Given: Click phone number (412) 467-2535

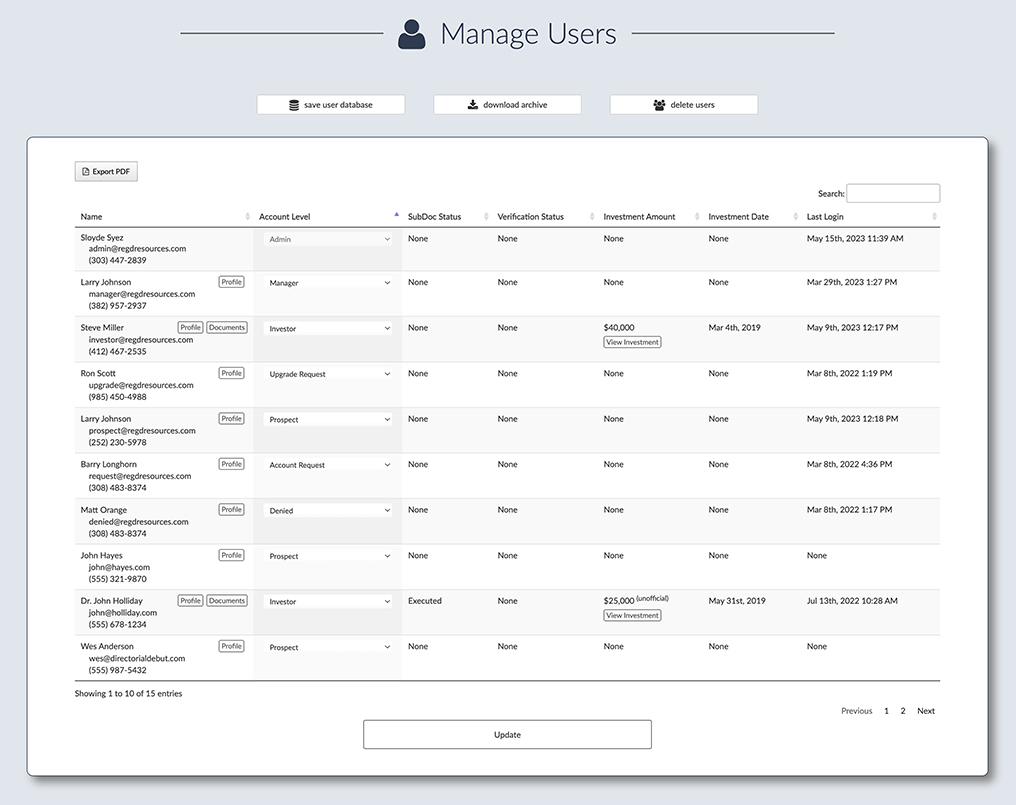Looking at the screenshot, I should [x=117, y=351].
